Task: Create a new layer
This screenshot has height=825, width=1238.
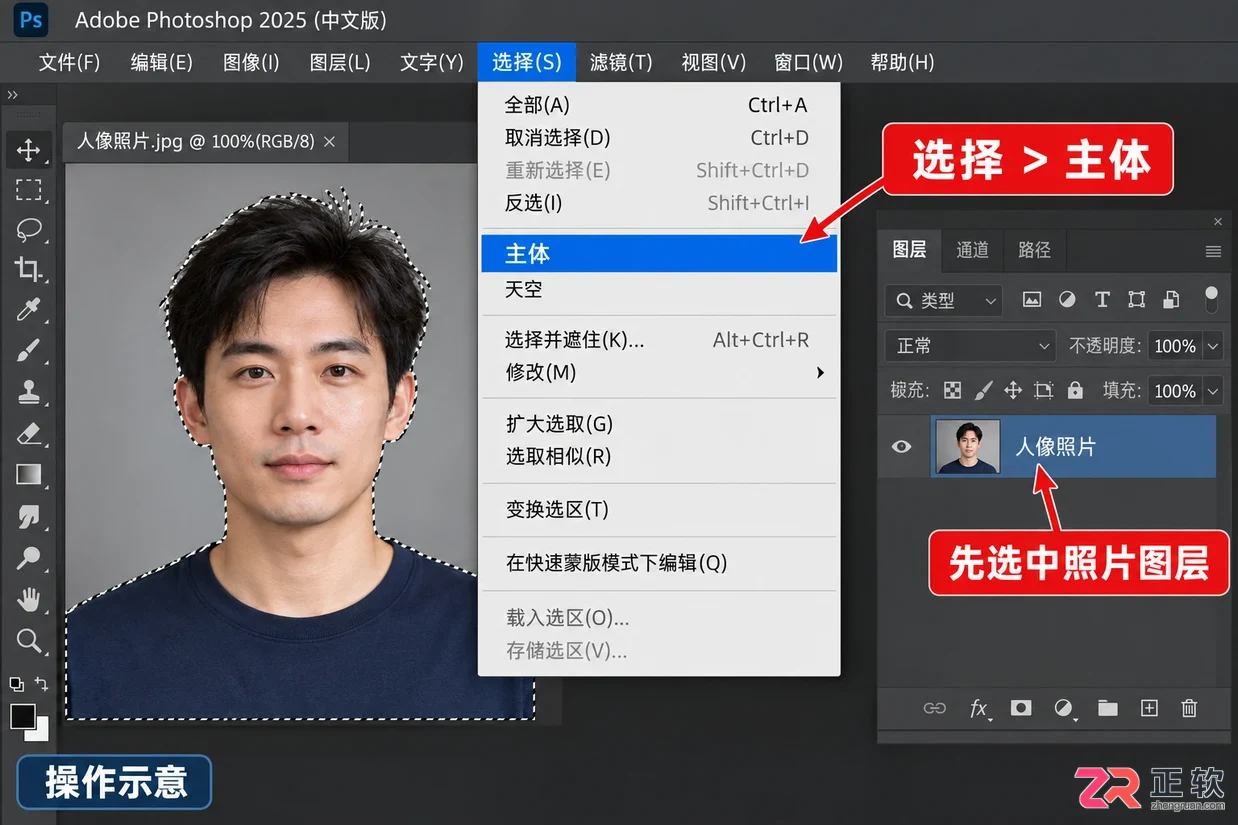Action: [1149, 708]
